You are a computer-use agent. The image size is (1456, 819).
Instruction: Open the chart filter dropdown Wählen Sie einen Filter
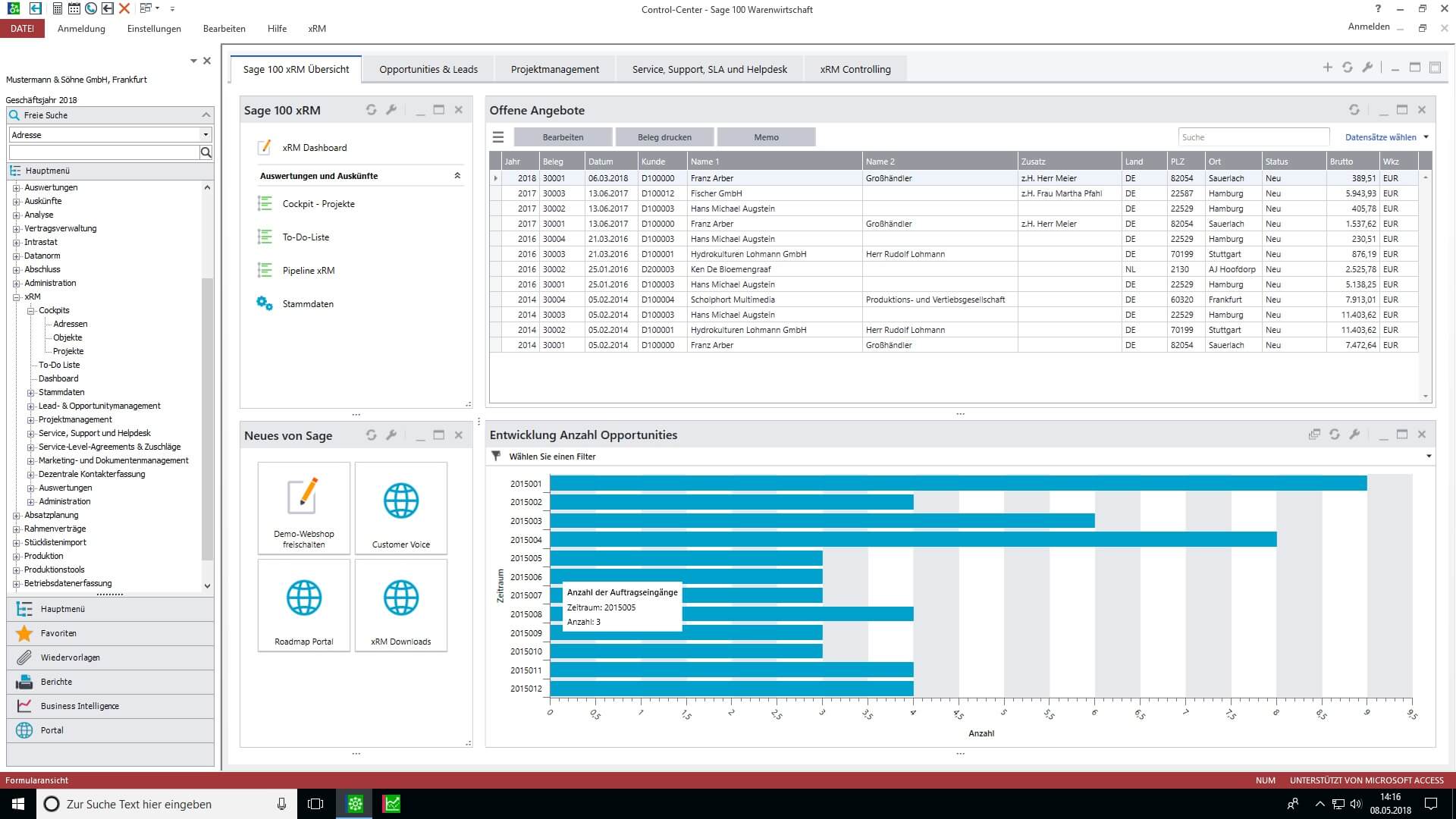pyautogui.click(x=960, y=457)
